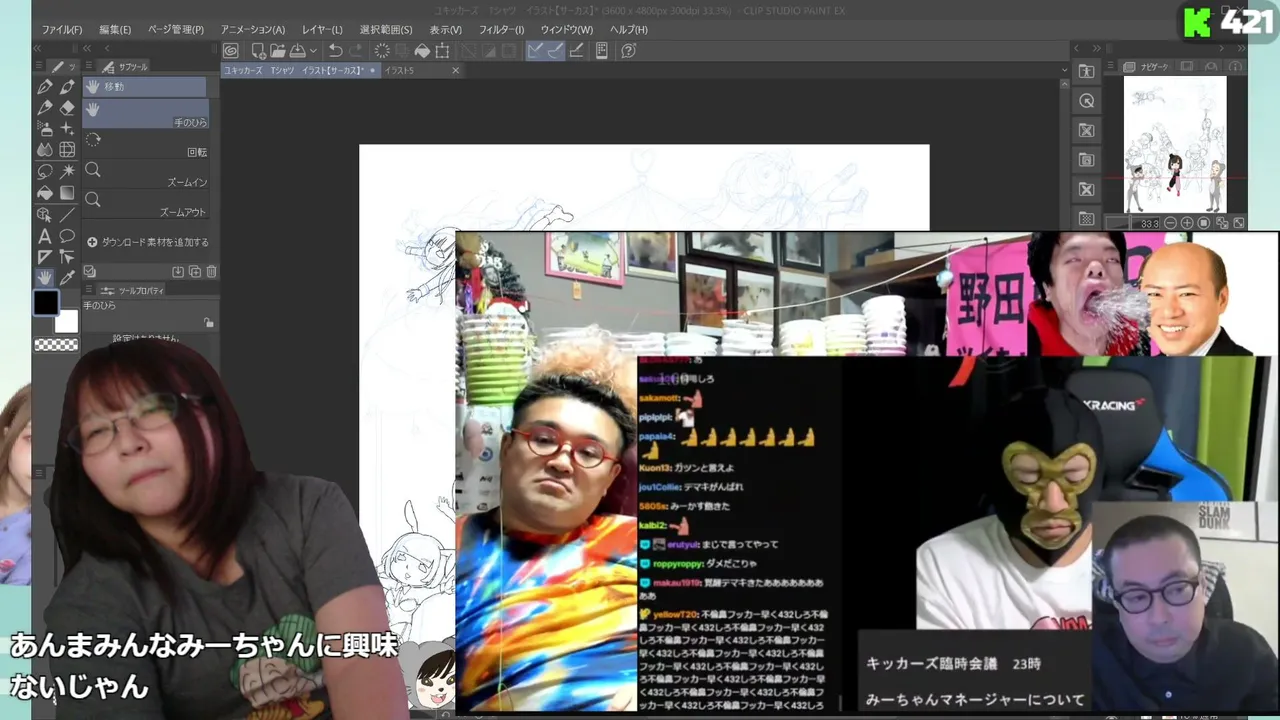Select the Operation object tool
Image resolution: width=1280 pixels, height=720 pixels.
pos(45,215)
